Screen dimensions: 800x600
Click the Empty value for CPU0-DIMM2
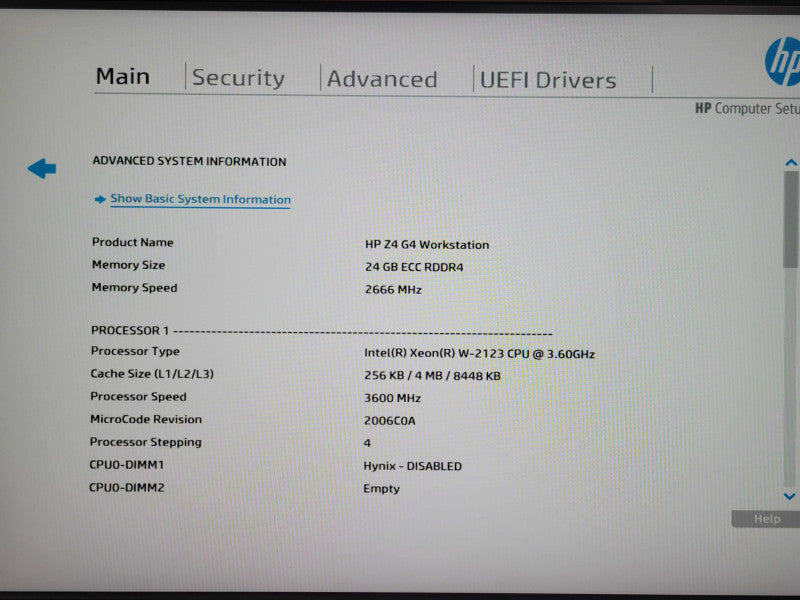click(381, 489)
